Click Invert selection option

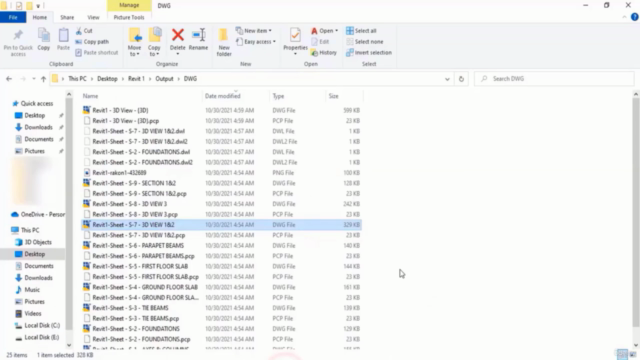369,53
